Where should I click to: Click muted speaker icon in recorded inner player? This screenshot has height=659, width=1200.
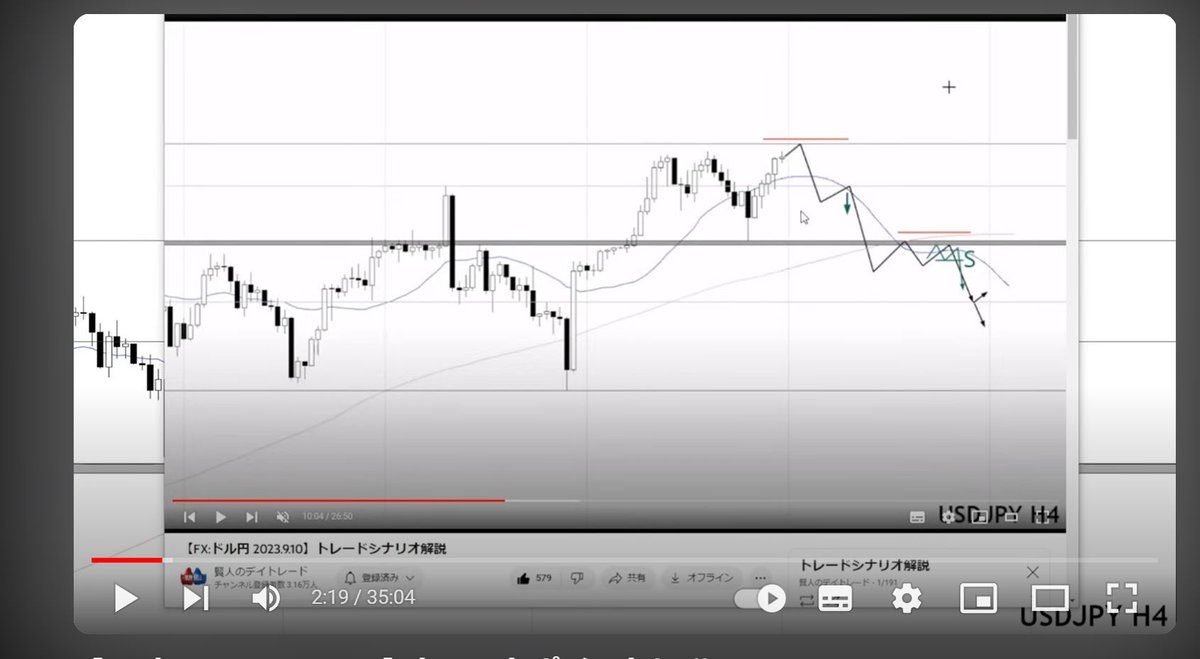pyautogui.click(x=283, y=517)
